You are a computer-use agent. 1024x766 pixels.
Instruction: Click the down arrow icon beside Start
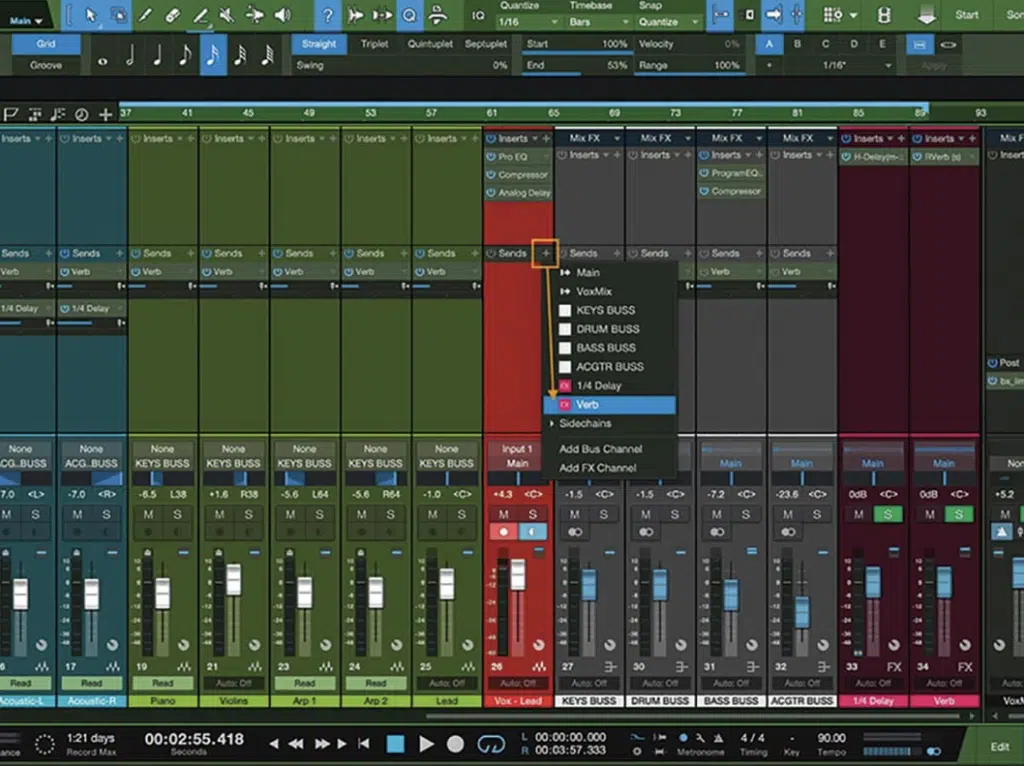tap(926, 15)
